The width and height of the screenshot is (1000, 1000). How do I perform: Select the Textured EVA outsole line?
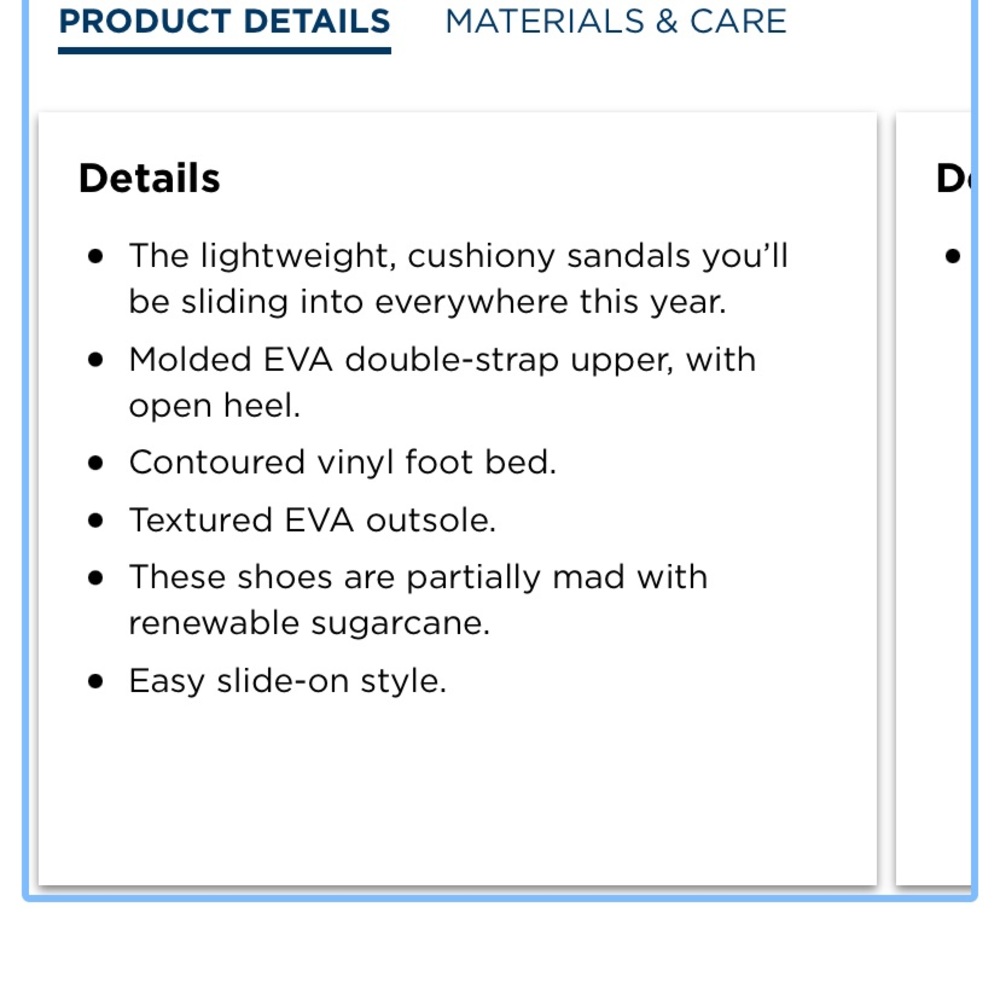pyautogui.click(x=312, y=520)
